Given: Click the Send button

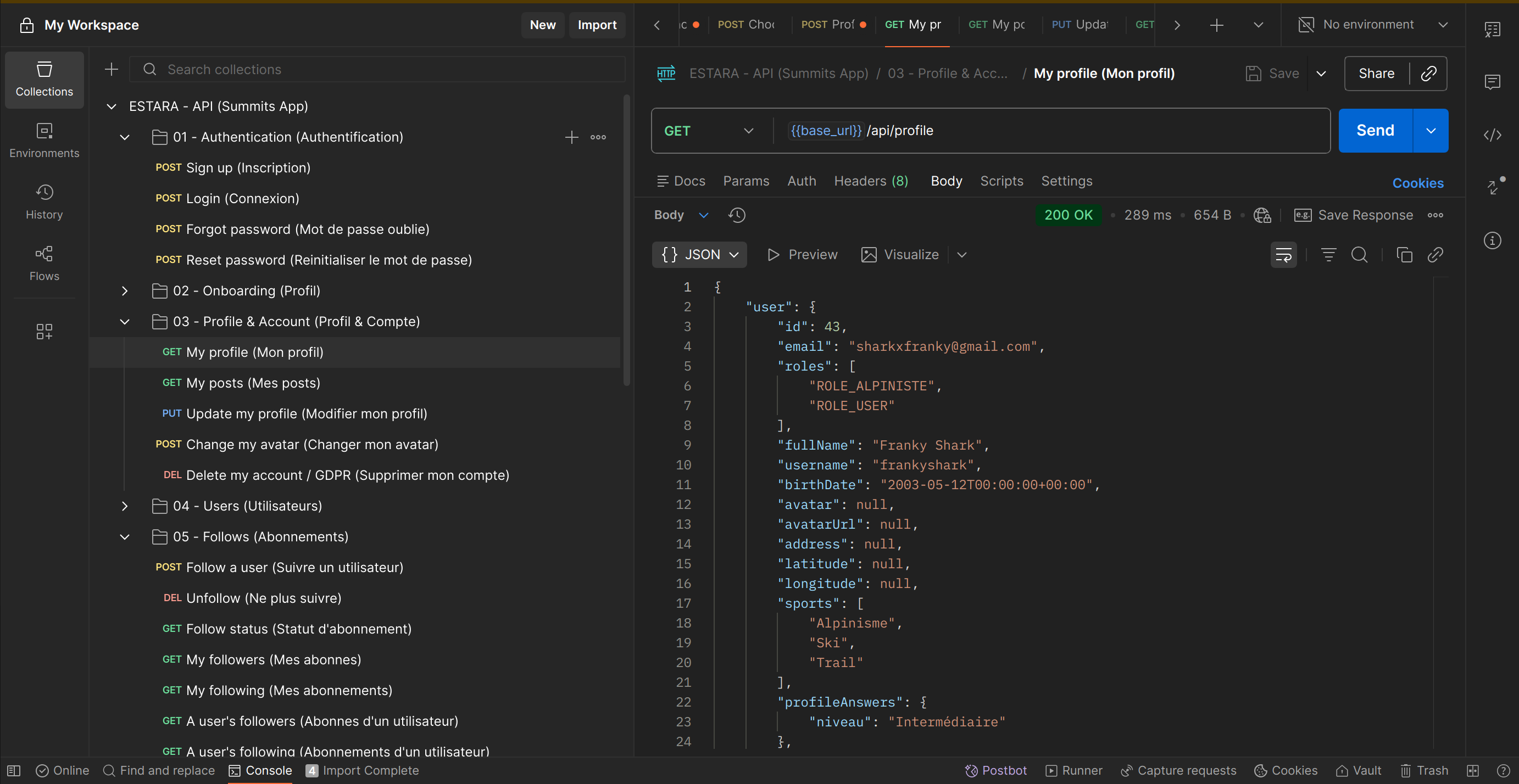Looking at the screenshot, I should coord(1375,131).
